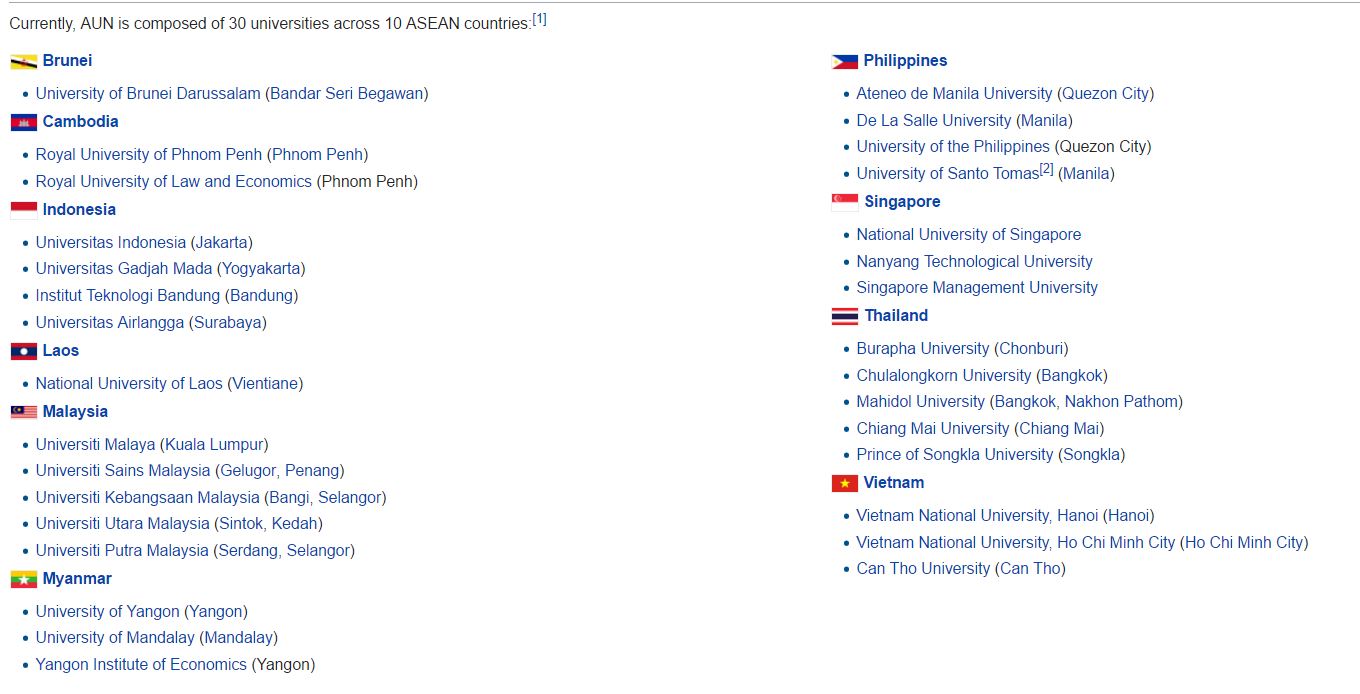Open National University of Singapore link

969,235
